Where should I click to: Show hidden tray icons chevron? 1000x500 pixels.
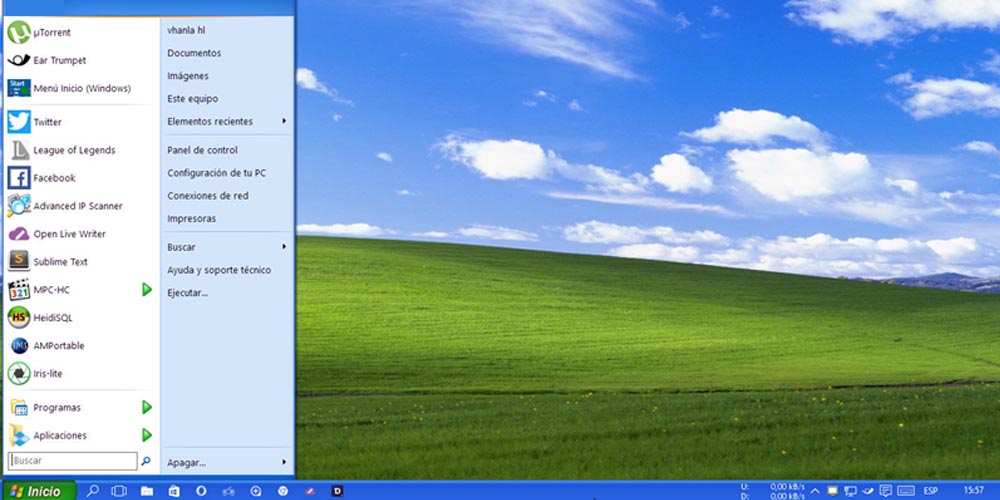coord(815,490)
